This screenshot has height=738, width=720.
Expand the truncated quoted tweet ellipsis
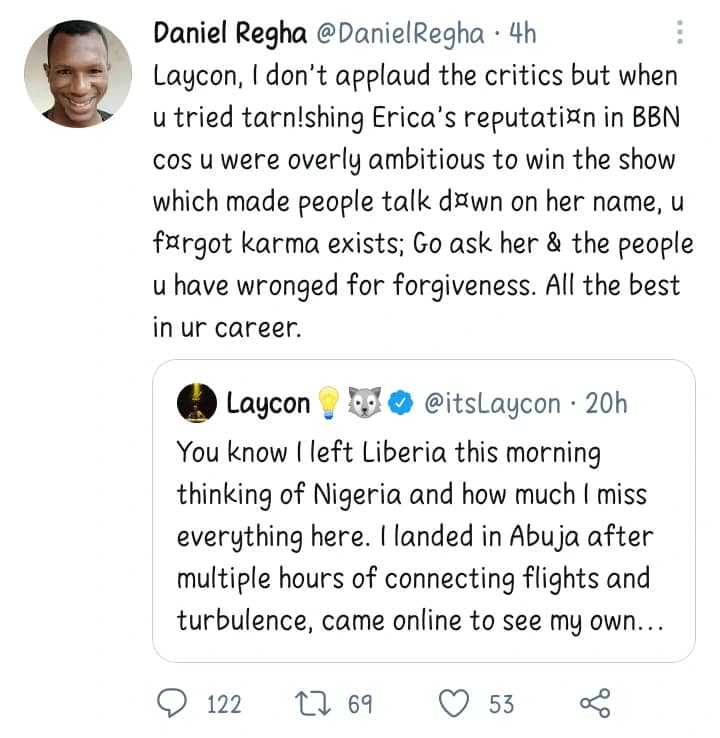650,621
